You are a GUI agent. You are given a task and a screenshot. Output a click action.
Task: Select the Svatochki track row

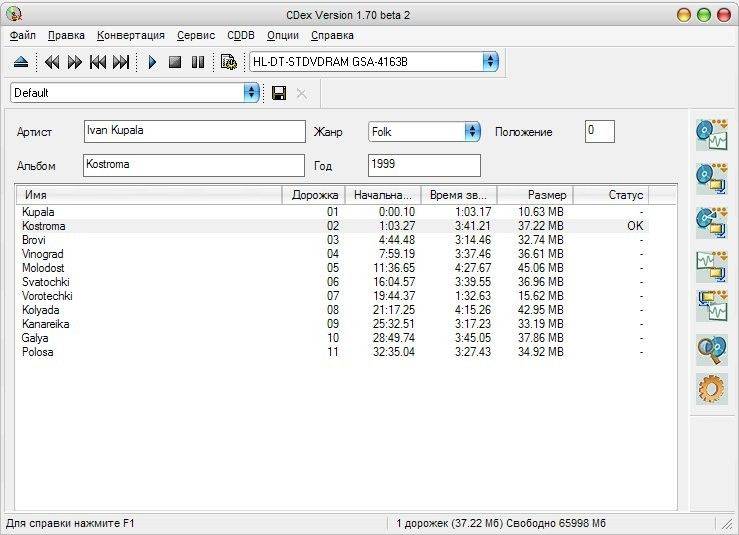(x=333, y=282)
